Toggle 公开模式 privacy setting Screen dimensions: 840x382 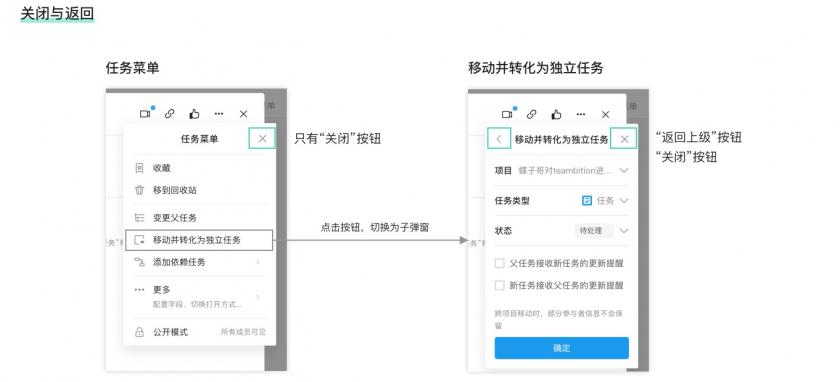[x=199, y=332]
